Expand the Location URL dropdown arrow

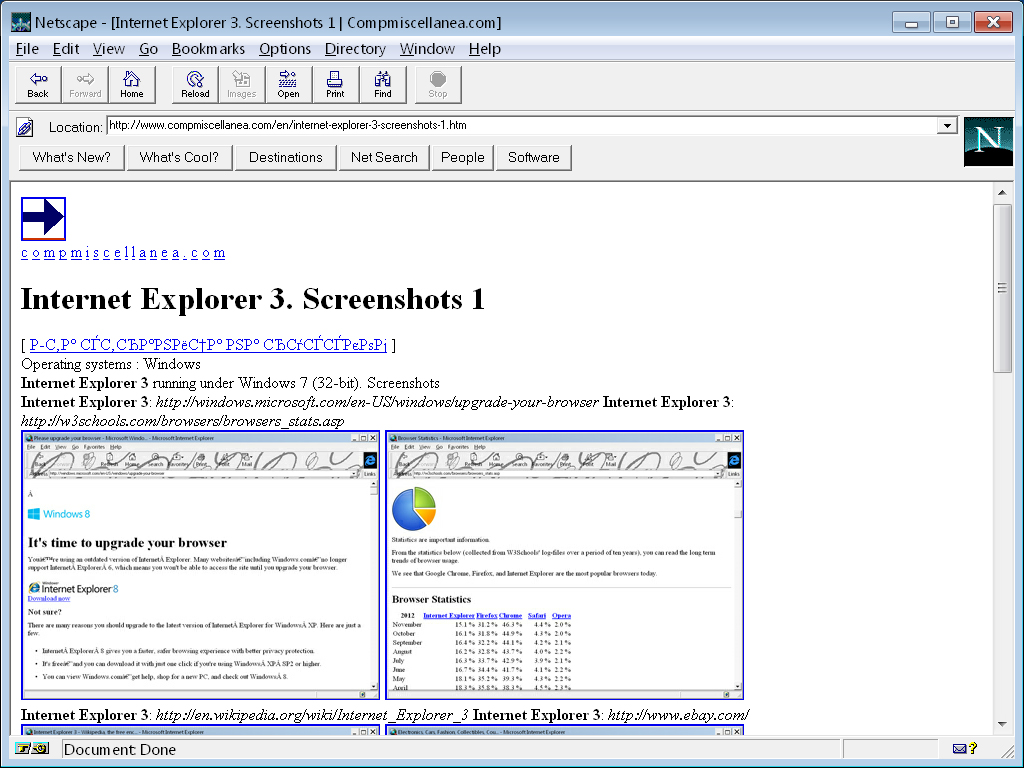[946, 126]
